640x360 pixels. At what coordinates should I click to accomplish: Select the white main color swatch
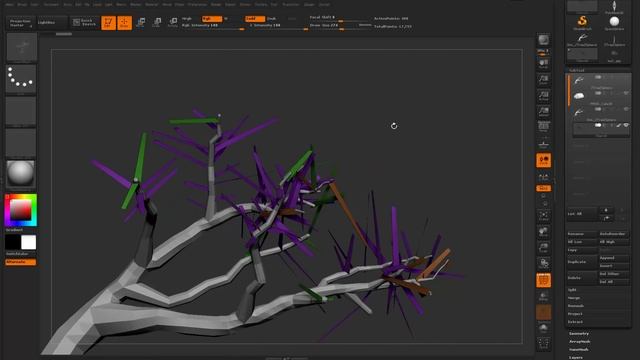tap(28, 242)
